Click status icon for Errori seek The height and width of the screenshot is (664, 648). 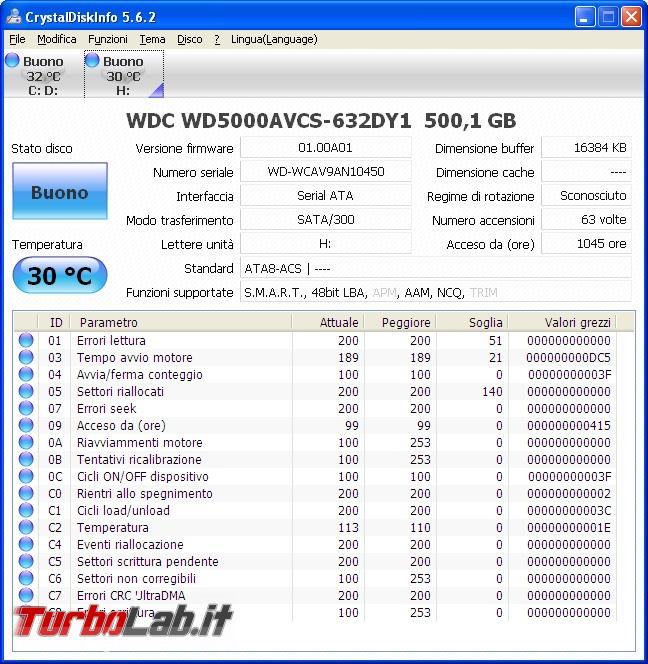click(x=26, y=408)
